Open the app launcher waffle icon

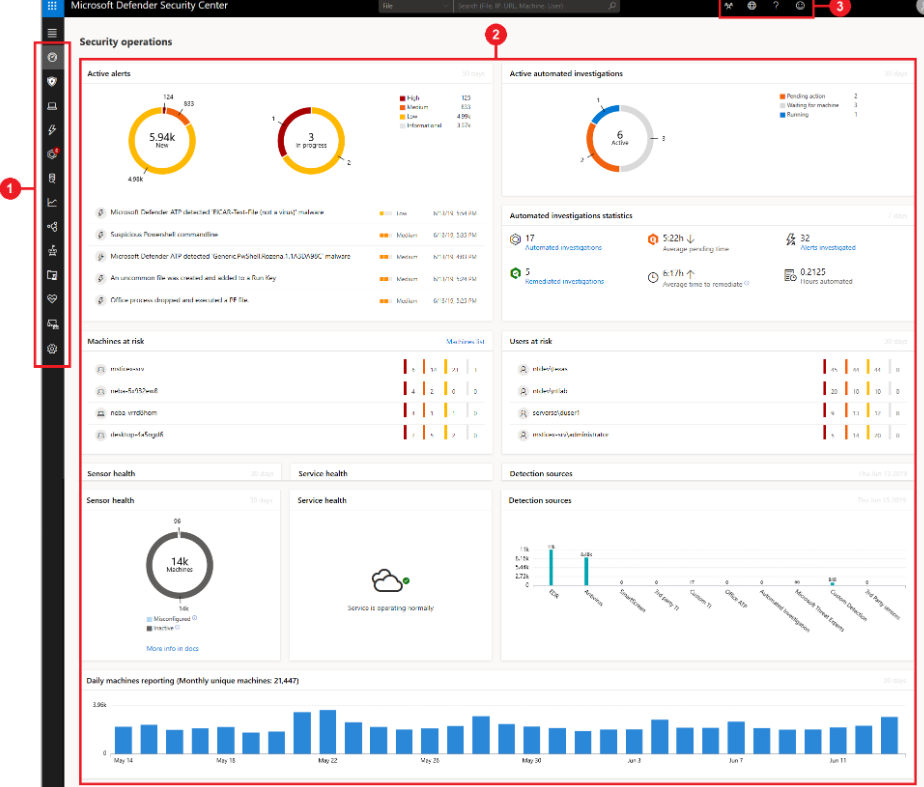click(52, 6)
